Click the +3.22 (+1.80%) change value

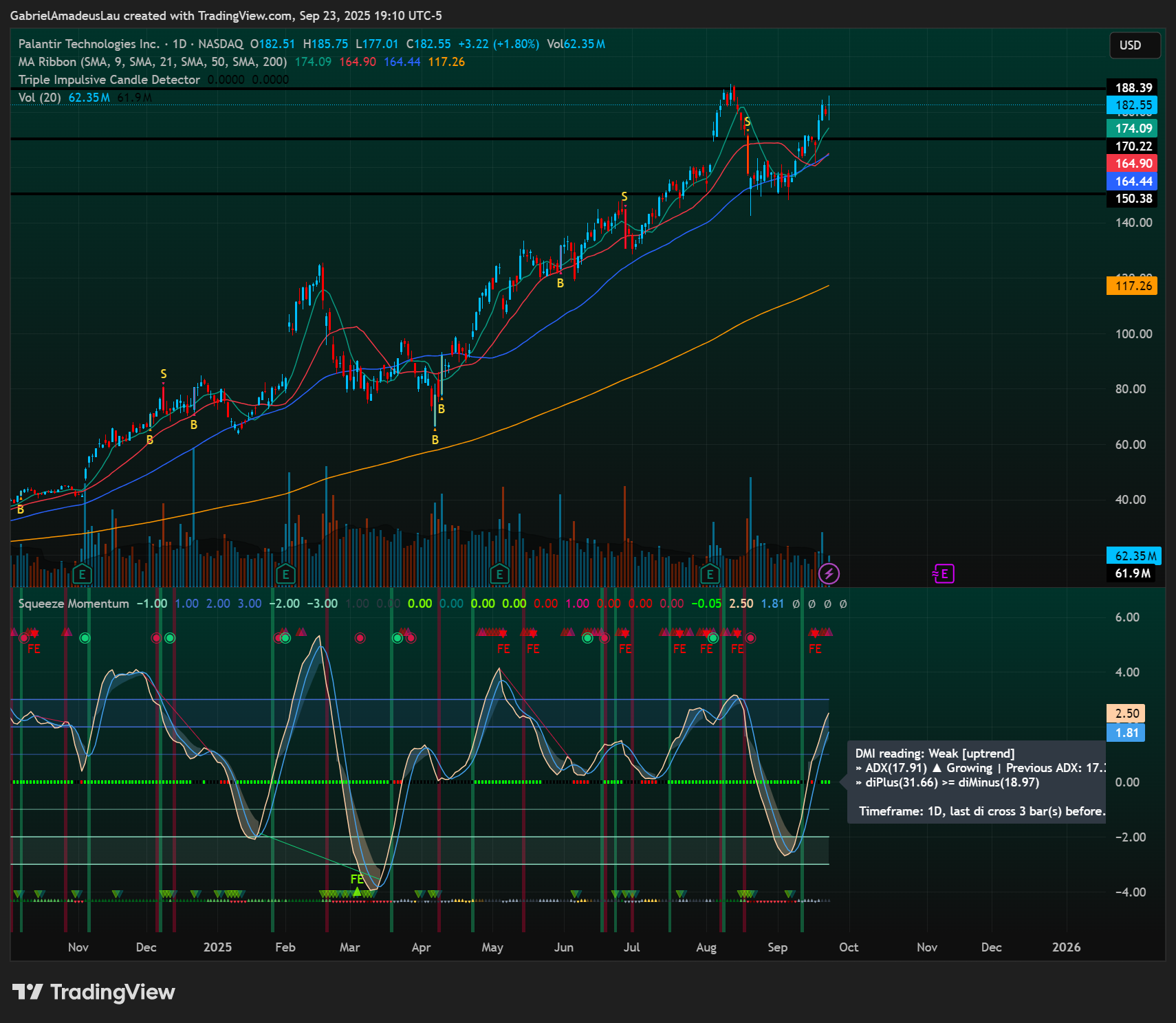pyautogui.click(x=499, y=44)
